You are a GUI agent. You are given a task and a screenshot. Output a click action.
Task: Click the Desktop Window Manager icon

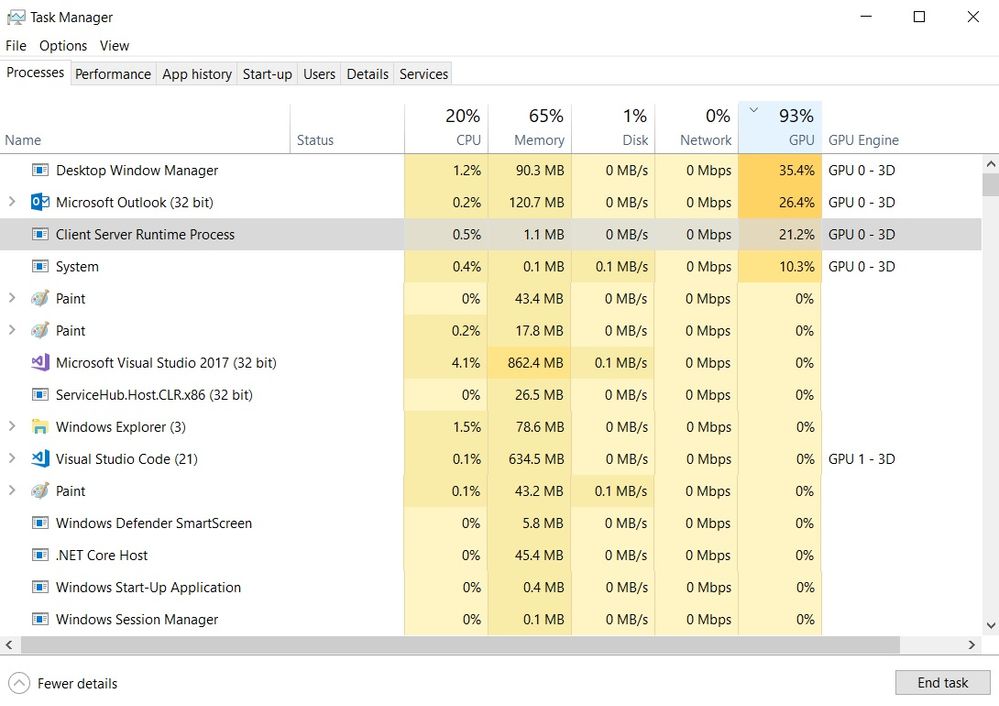click(40, 170)
